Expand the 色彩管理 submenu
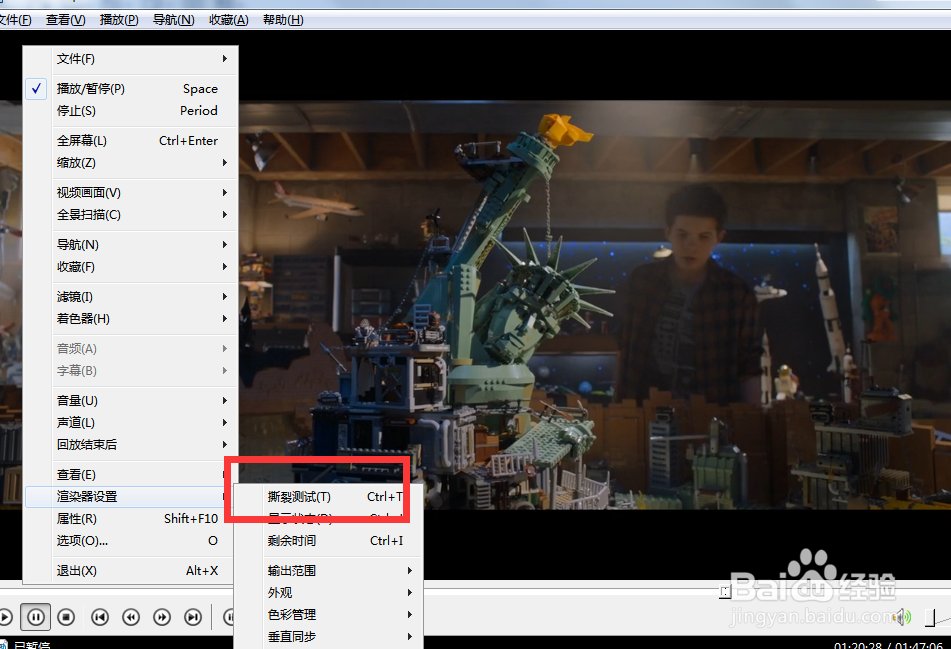Screen dimensions: 951x649 [328, 614]
